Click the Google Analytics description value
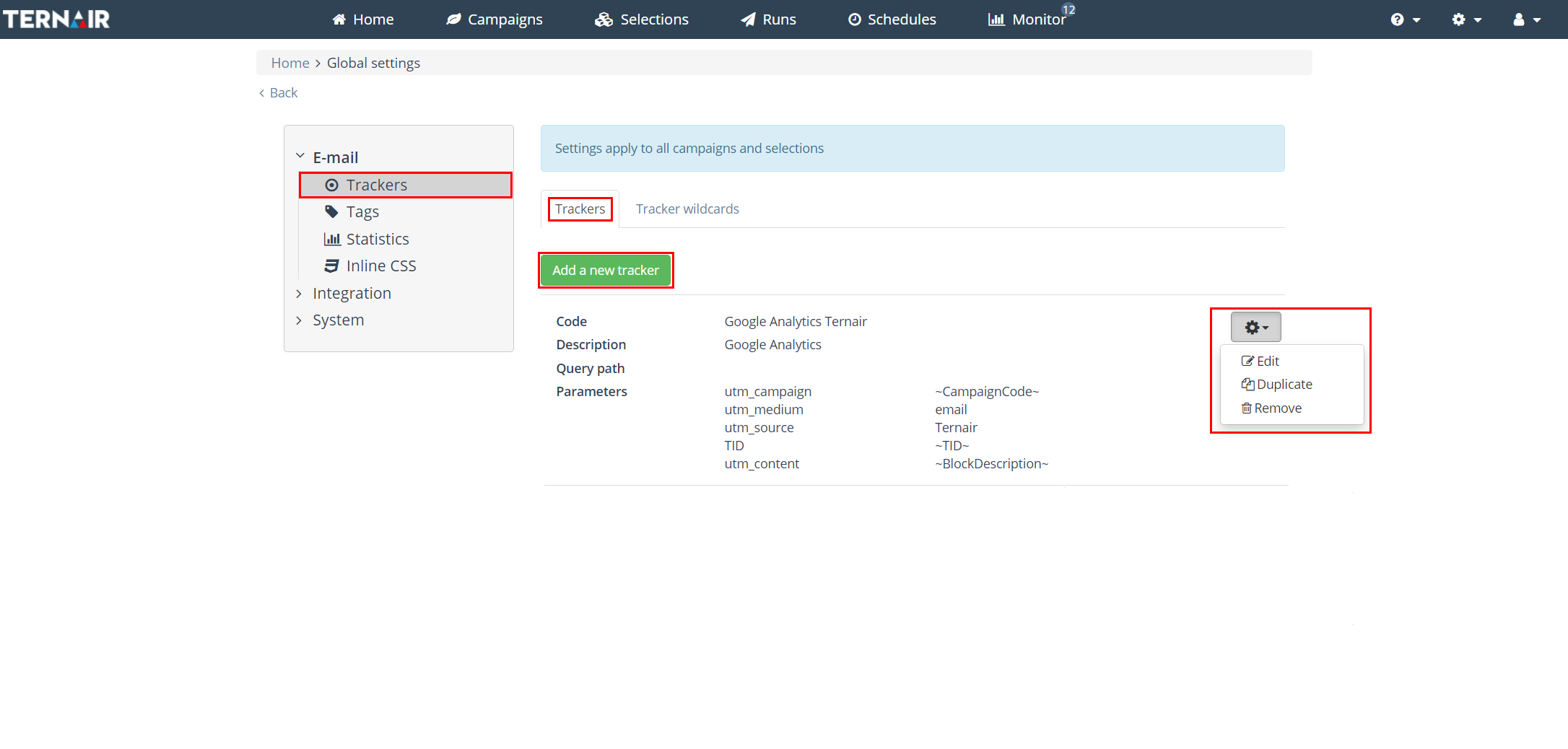1568x749 pixels. (x=772, y=344)
